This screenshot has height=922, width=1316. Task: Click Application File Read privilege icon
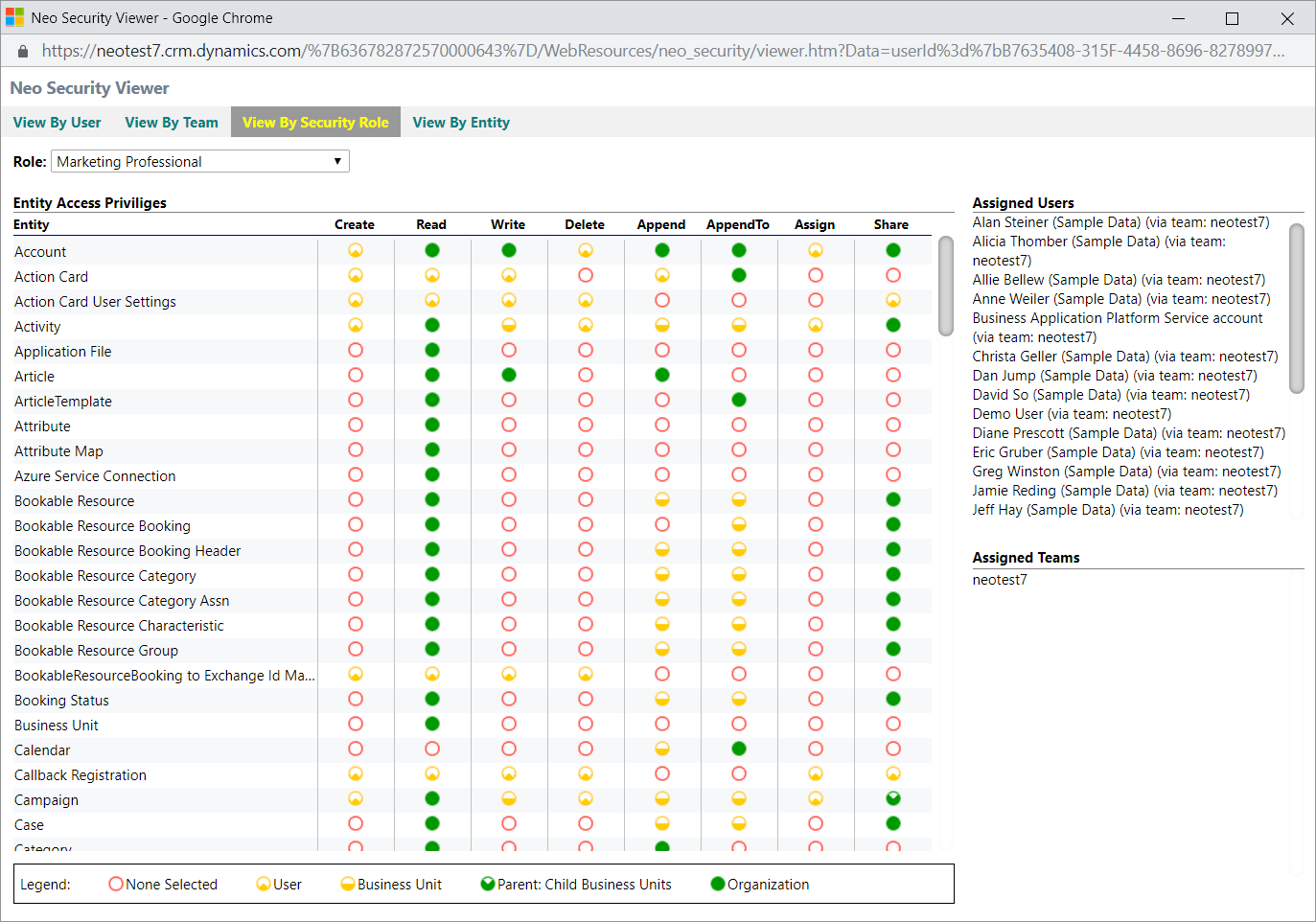coord(432,350)
